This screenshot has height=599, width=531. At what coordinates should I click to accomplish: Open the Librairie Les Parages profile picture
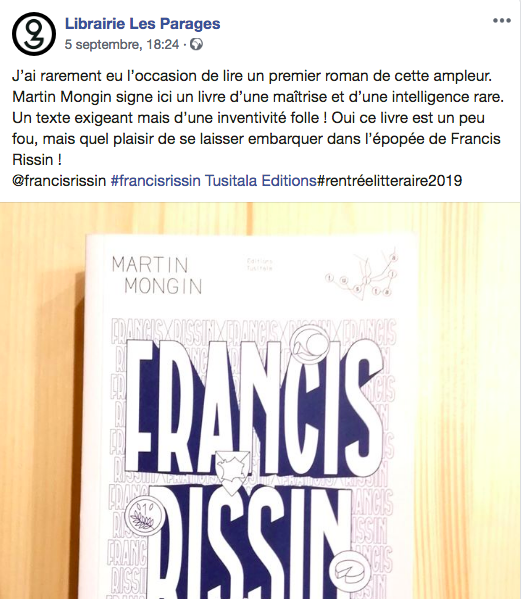click(34, 34)
